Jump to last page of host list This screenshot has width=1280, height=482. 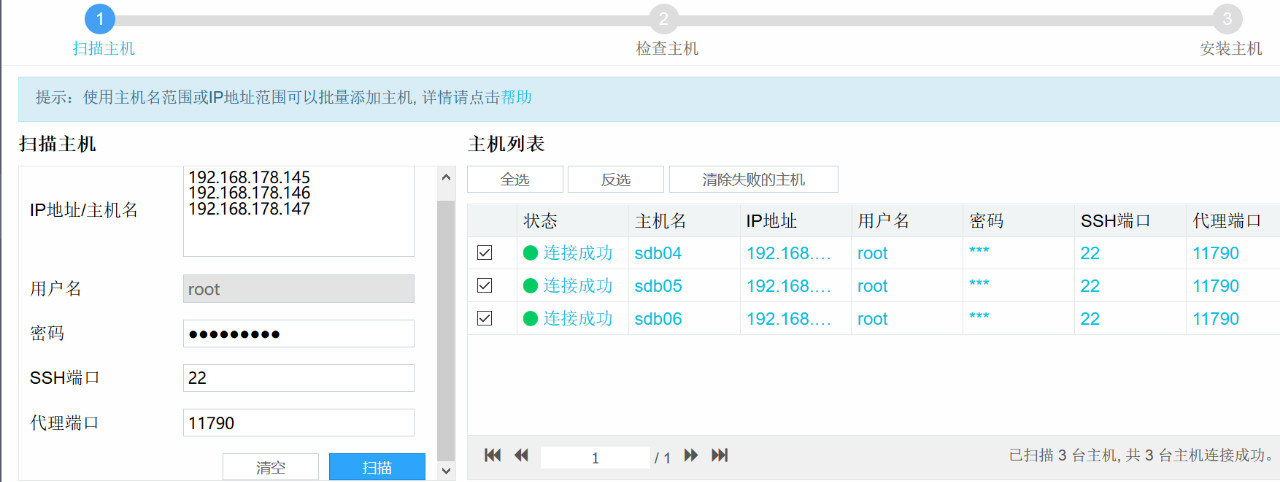(719, 456)
